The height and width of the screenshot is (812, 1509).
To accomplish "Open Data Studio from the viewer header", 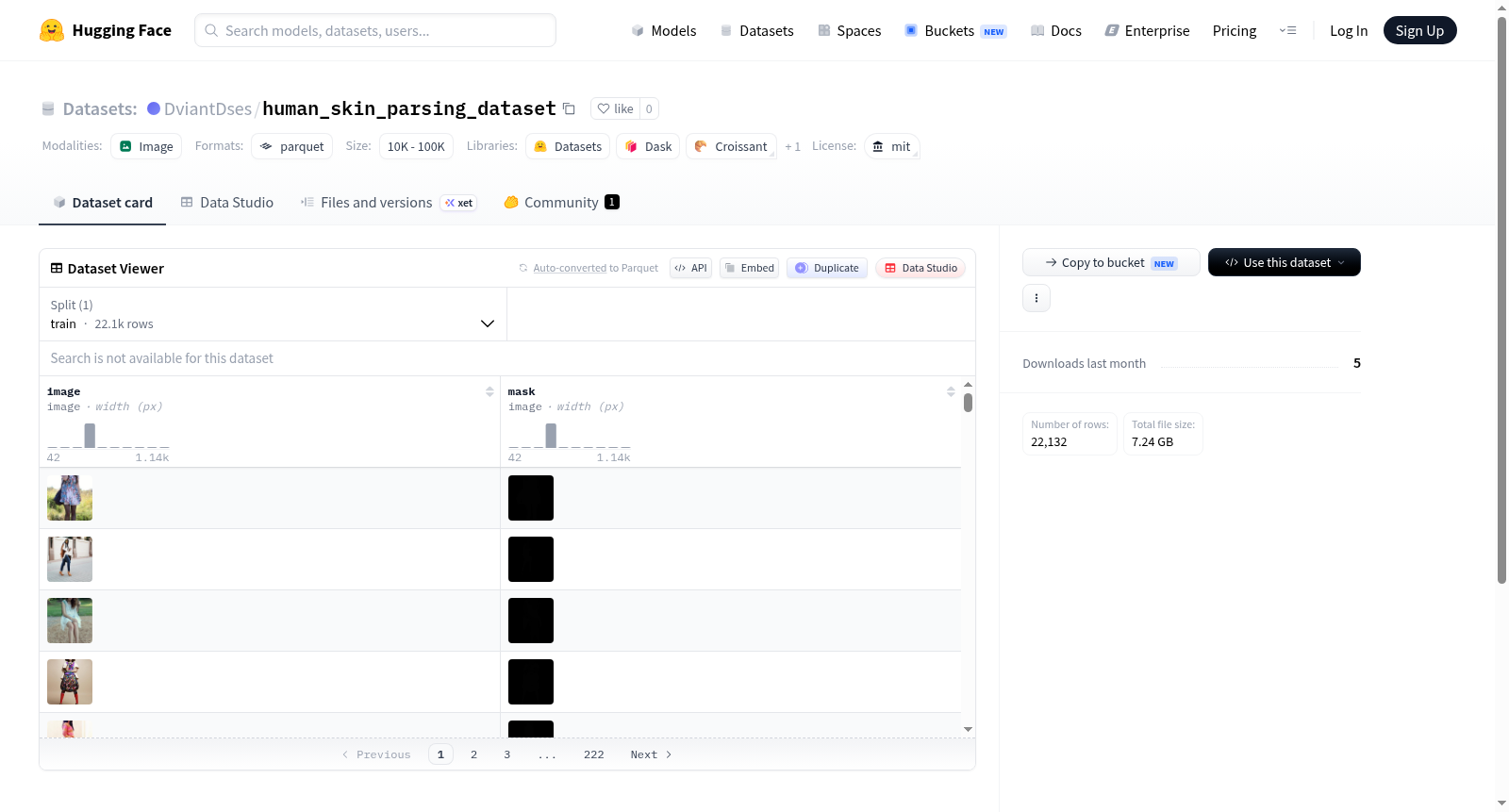I will click(x=920, y=268).
